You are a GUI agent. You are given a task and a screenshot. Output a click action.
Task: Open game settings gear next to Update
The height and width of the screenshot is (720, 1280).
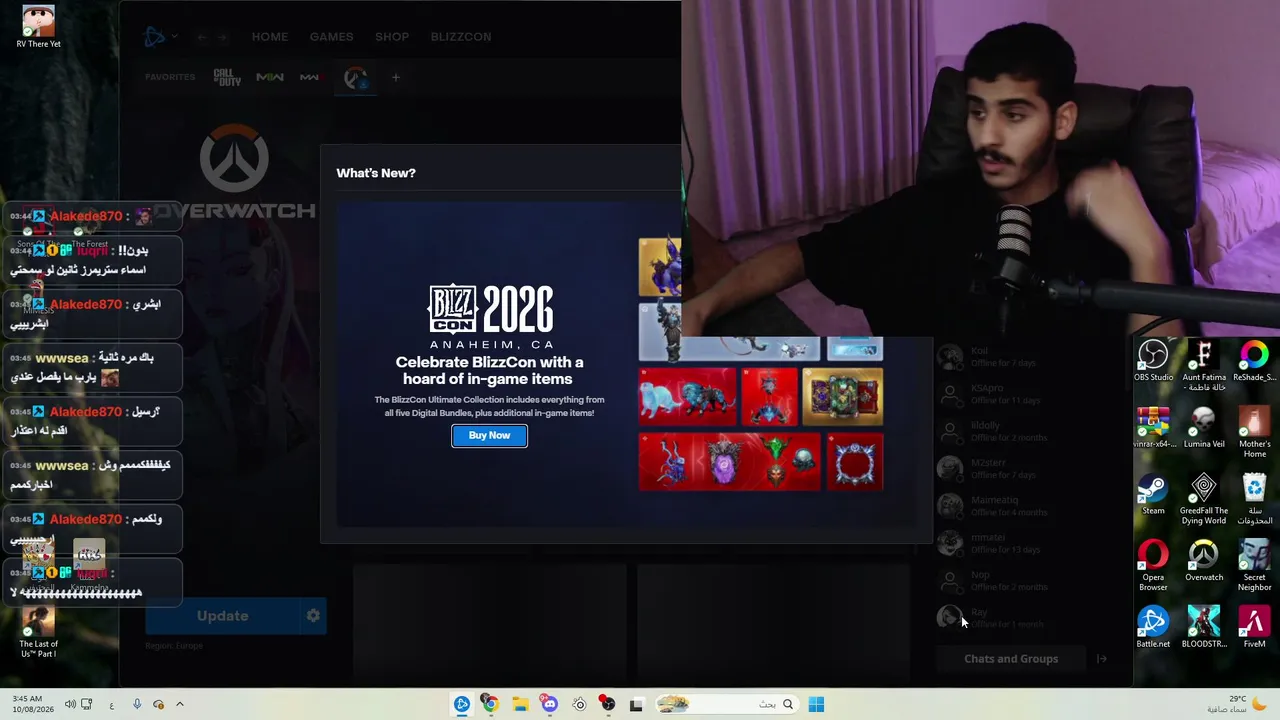(x=313, y=616)
